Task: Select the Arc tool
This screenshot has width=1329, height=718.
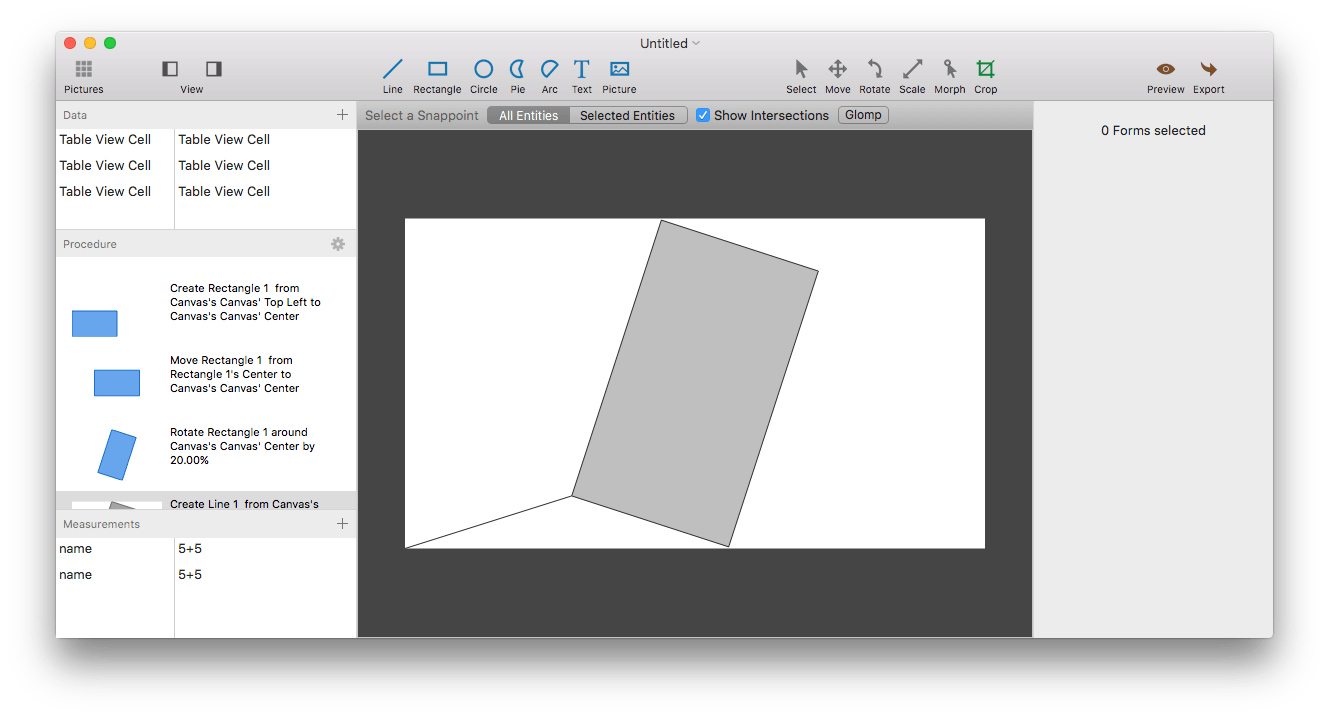Action: point(549,74)
